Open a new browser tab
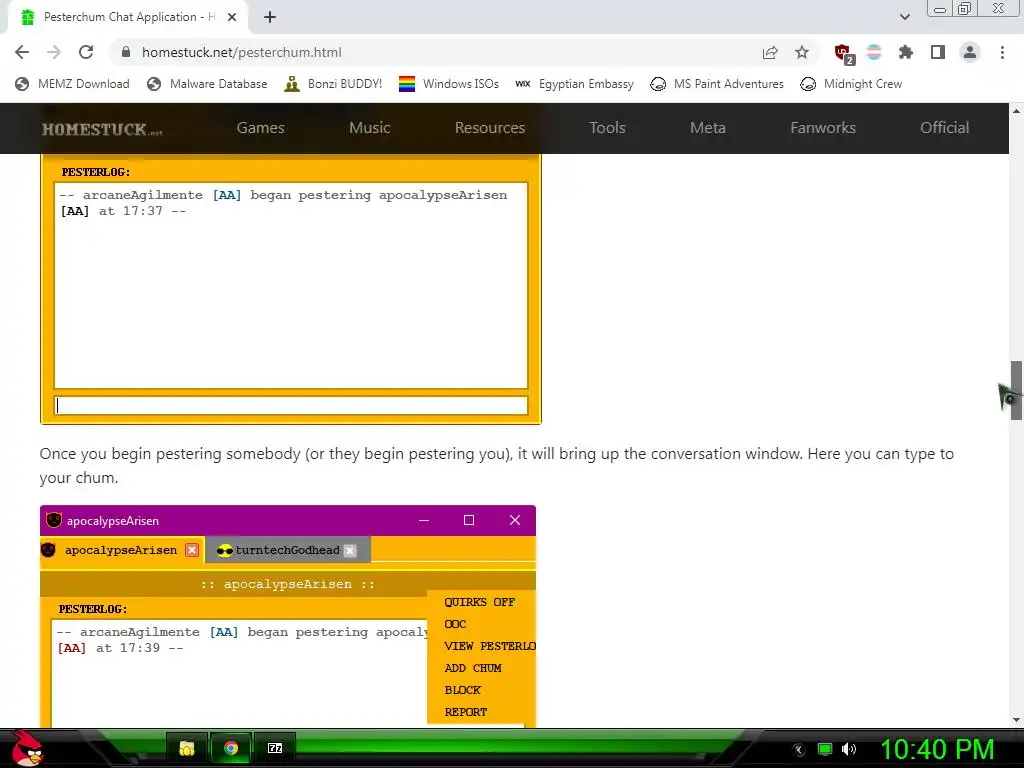The image size is (1024, 768). pos(270,17)
